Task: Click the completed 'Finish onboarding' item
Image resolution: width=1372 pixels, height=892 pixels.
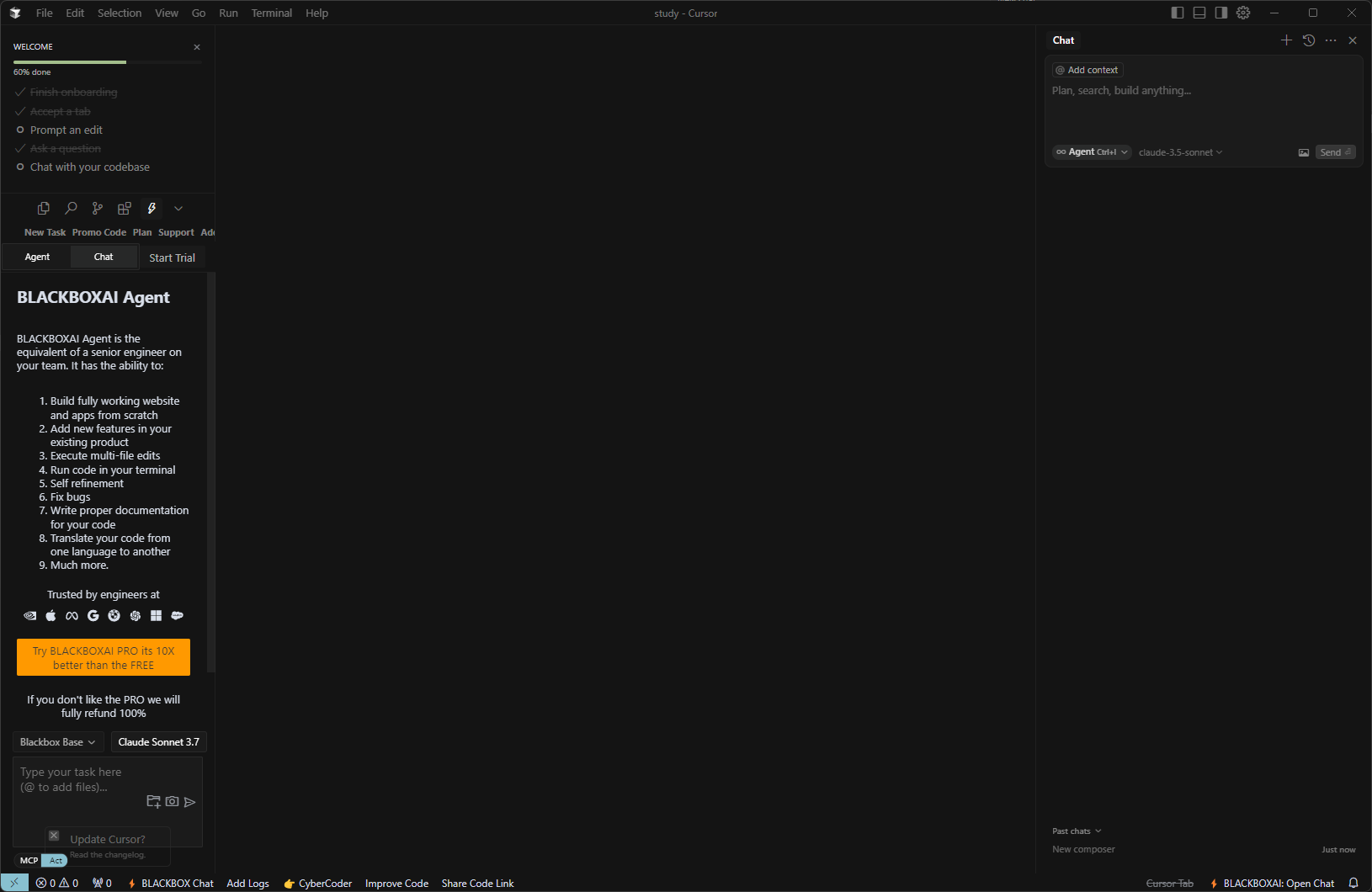Action: coord(73,92)
